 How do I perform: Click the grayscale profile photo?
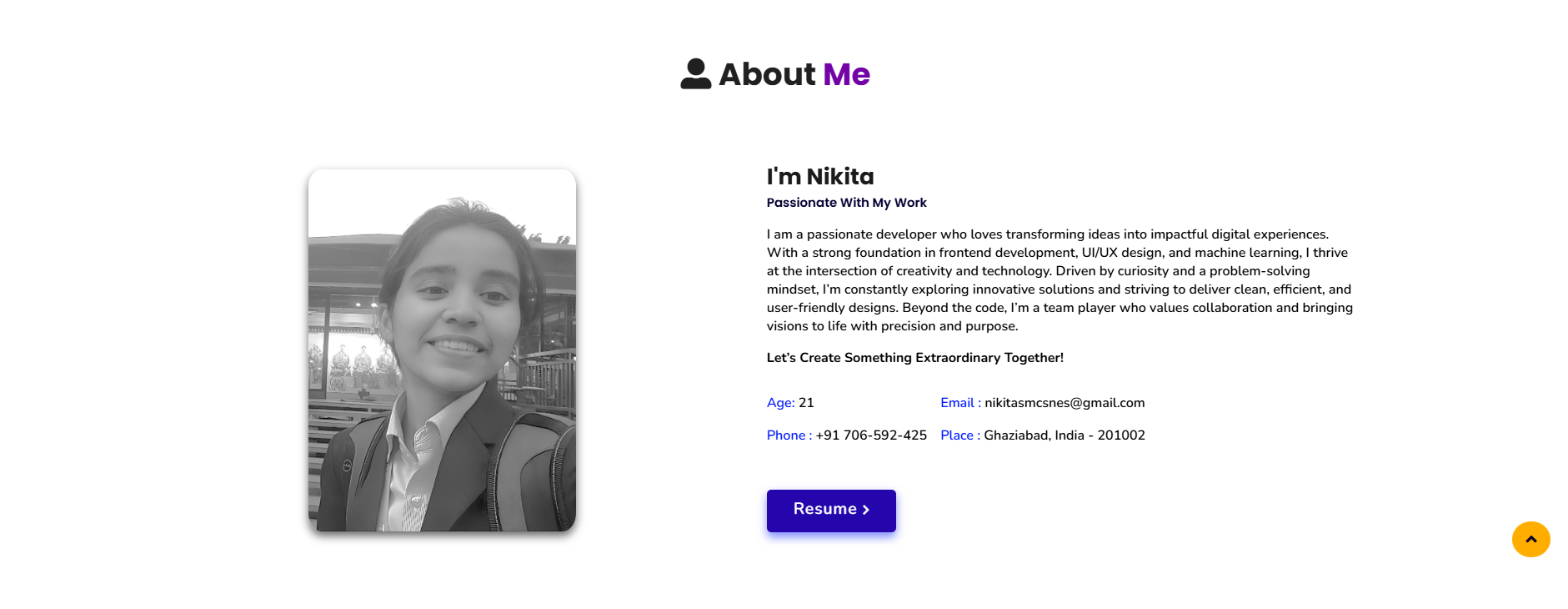442,350
